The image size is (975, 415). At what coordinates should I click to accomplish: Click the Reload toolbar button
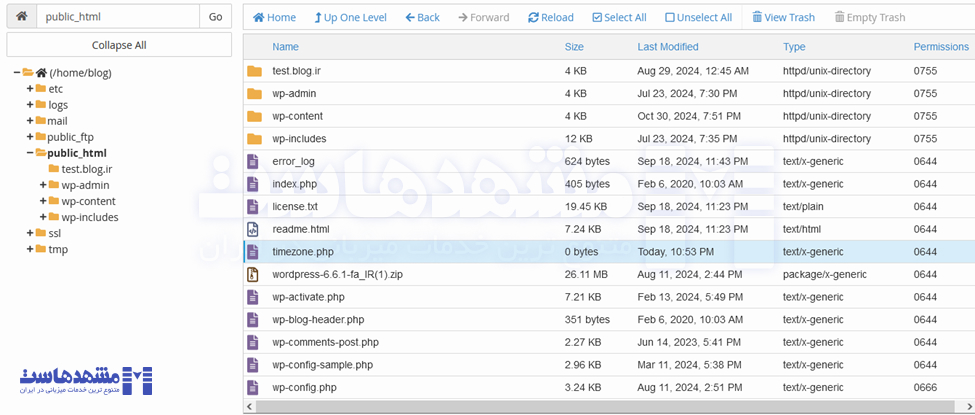[x=551, y=17]
